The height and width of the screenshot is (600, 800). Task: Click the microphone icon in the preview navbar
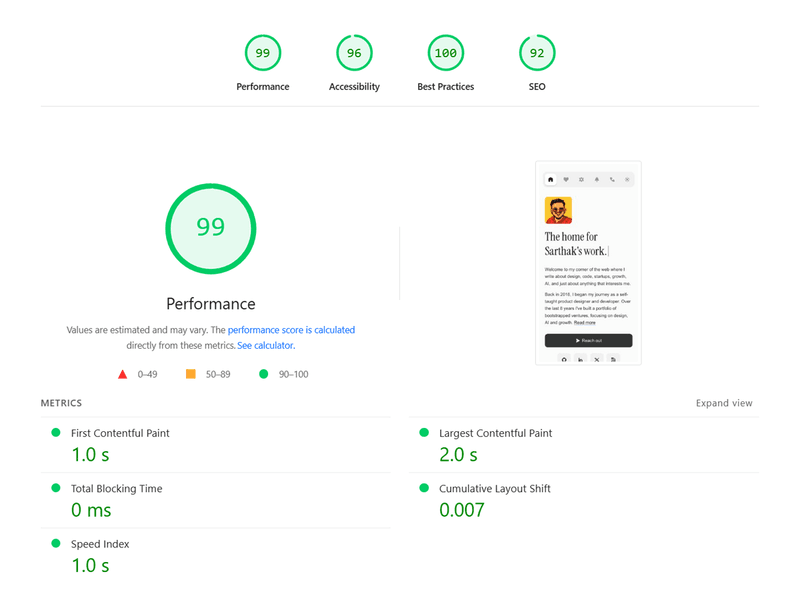point(597,180)
